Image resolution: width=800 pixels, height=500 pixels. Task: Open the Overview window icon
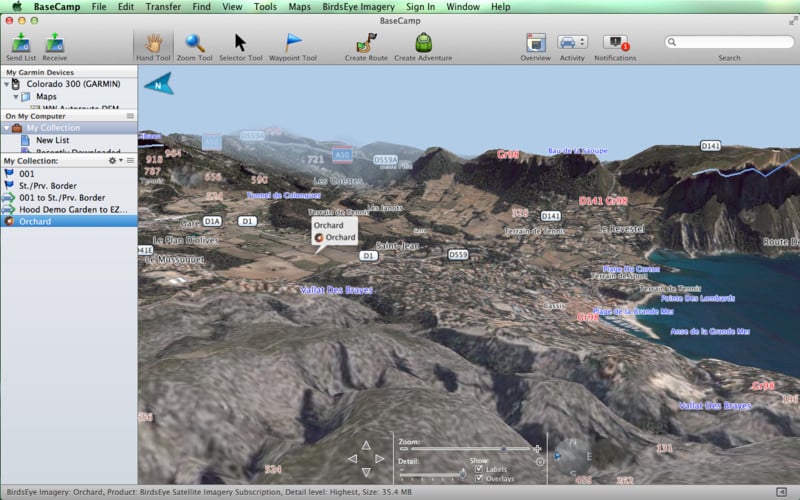(x=536, y=43)
